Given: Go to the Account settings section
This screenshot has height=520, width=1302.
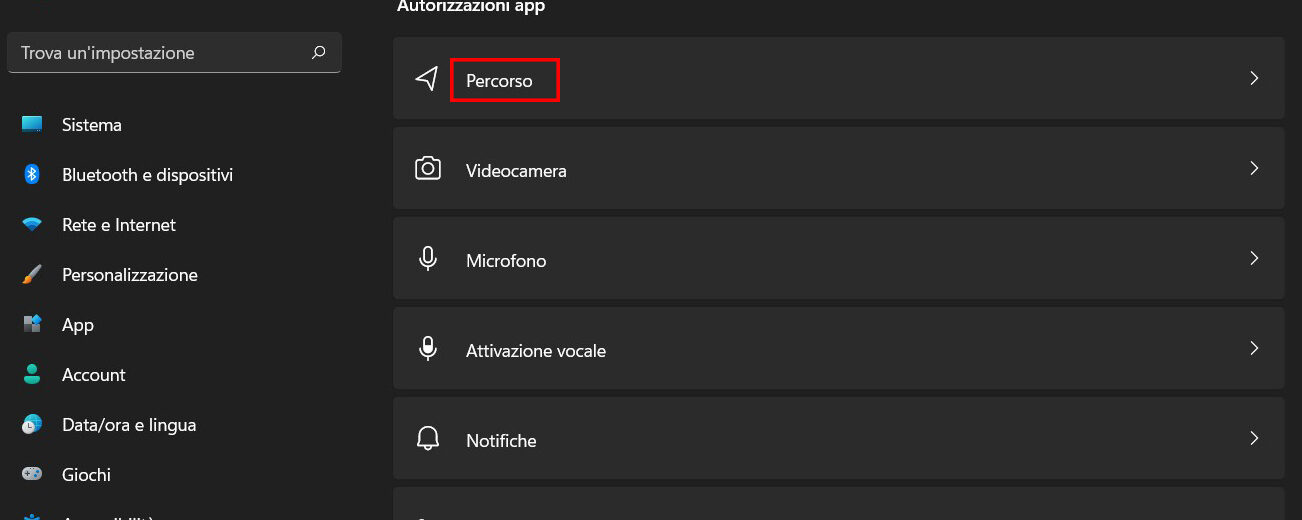Looking at the screenshot, I should pyautogui.click(x=93, y=375).
